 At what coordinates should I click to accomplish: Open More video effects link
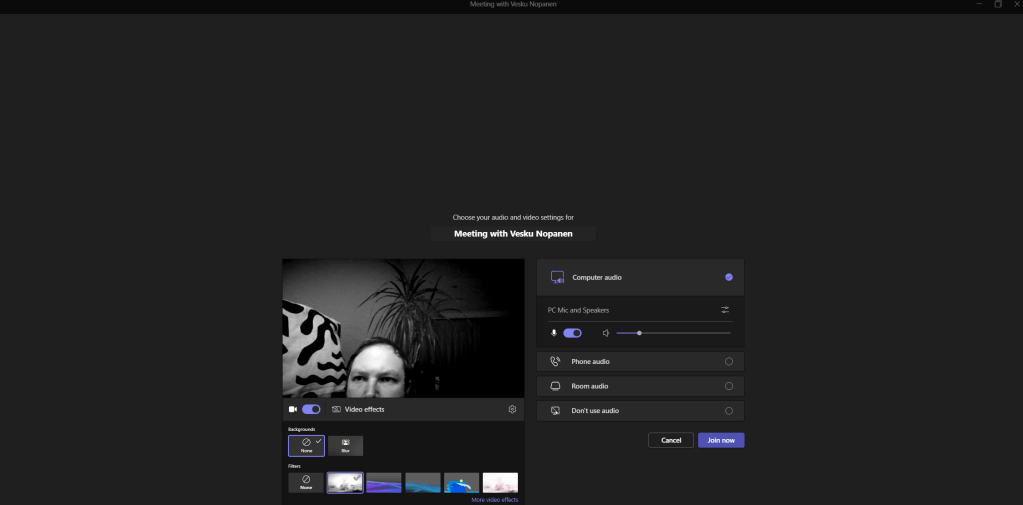tap(494, 499)
